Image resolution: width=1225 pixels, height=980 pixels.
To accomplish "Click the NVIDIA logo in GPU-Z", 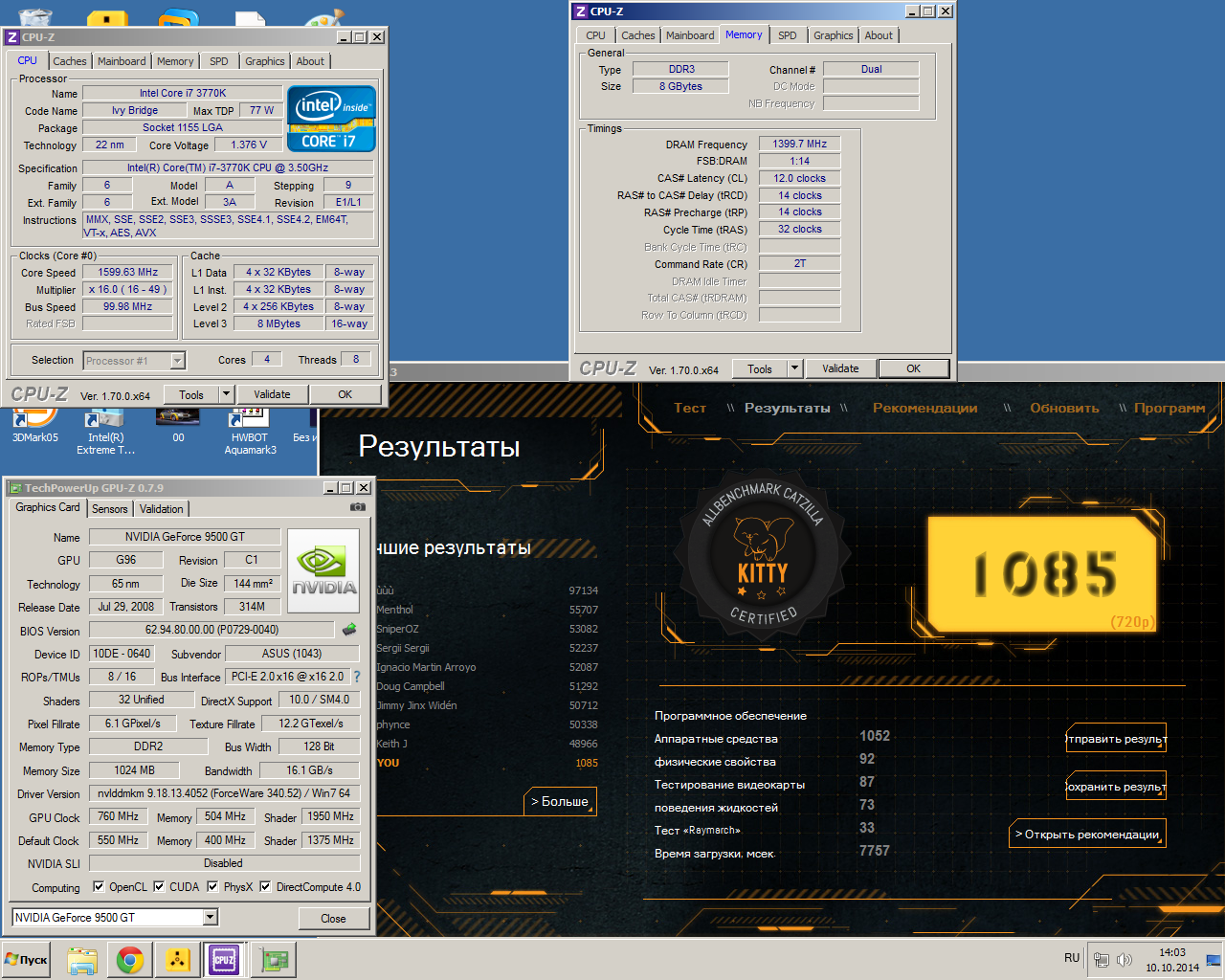I will point(323,572).
